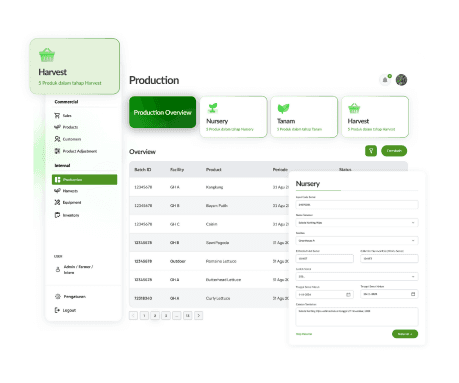Viewport: 459px width, 383px height.
Task: Click the Equipment tools icon
Action: (57, 202)
